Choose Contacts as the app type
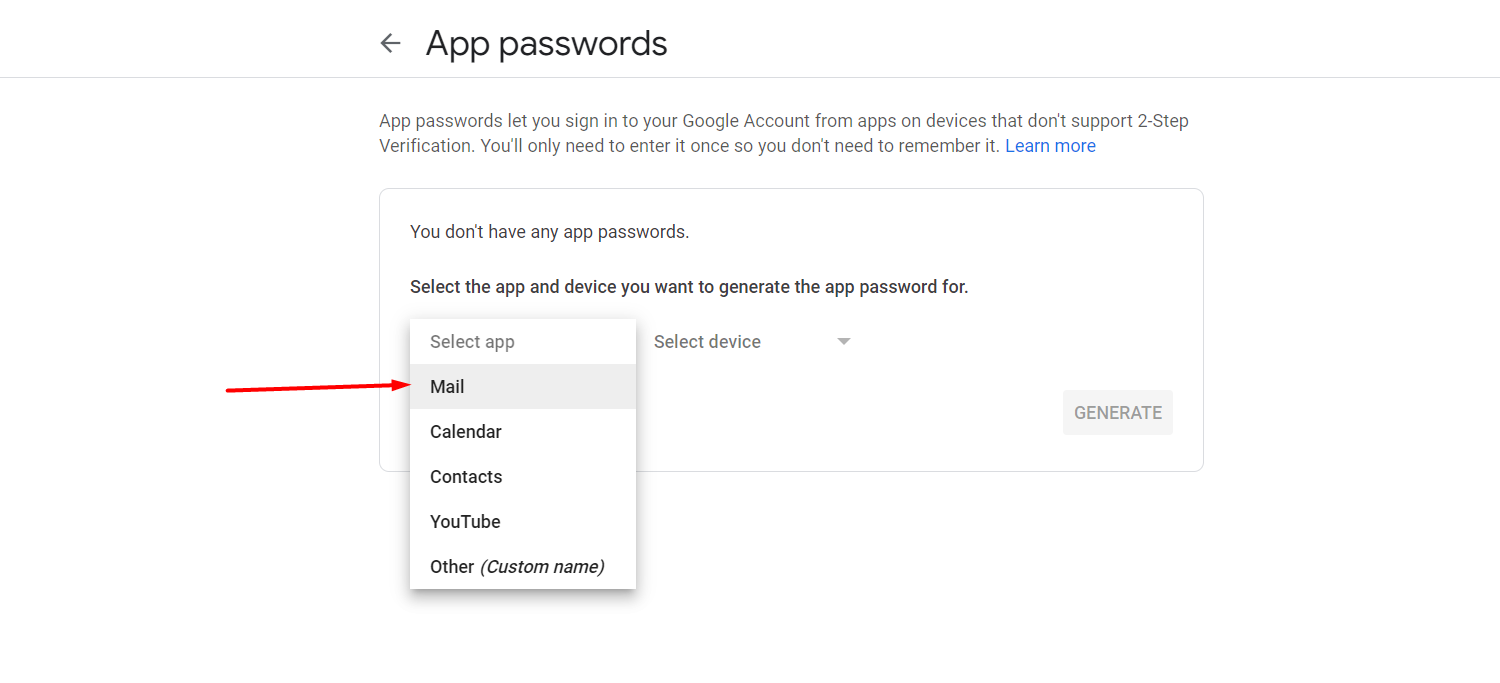 click(466, 476)
